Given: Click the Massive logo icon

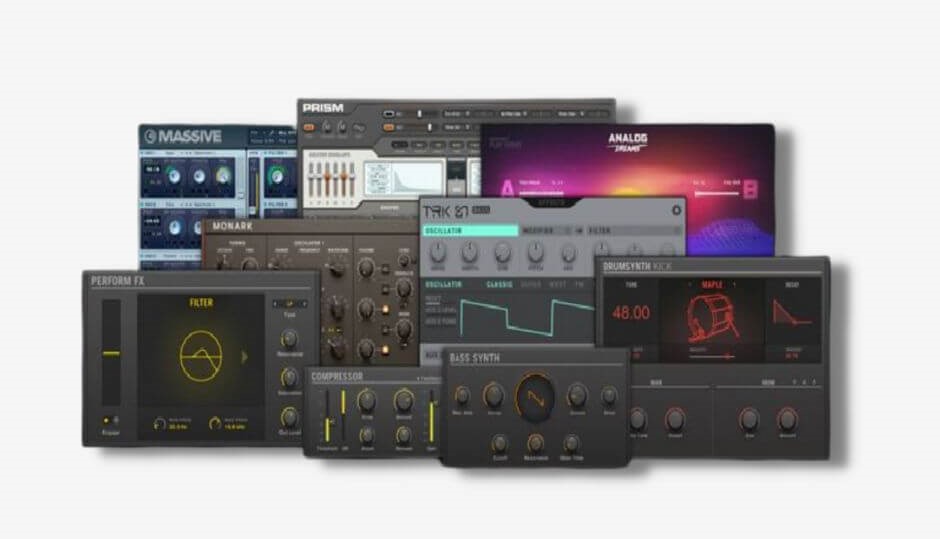Looking at the screenshot, I should [x=150, y=137].
